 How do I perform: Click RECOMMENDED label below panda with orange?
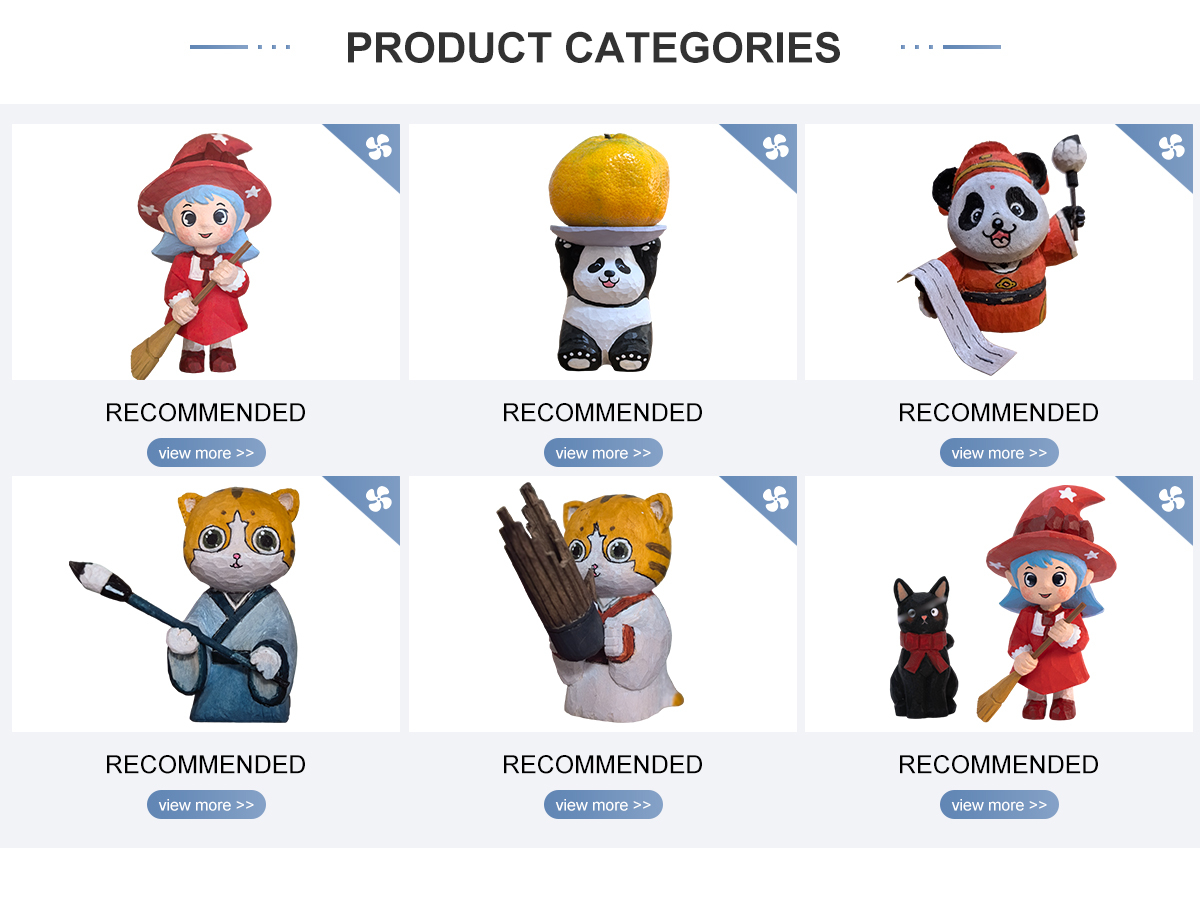pos(603,412)
